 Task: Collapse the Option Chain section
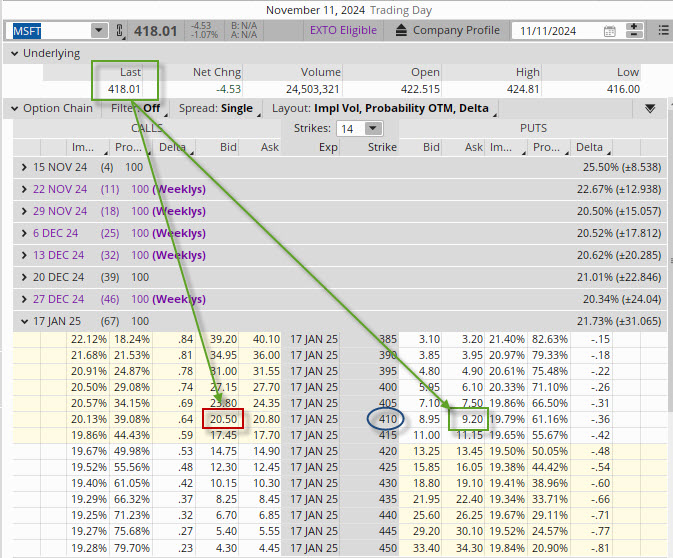[13, 108]
